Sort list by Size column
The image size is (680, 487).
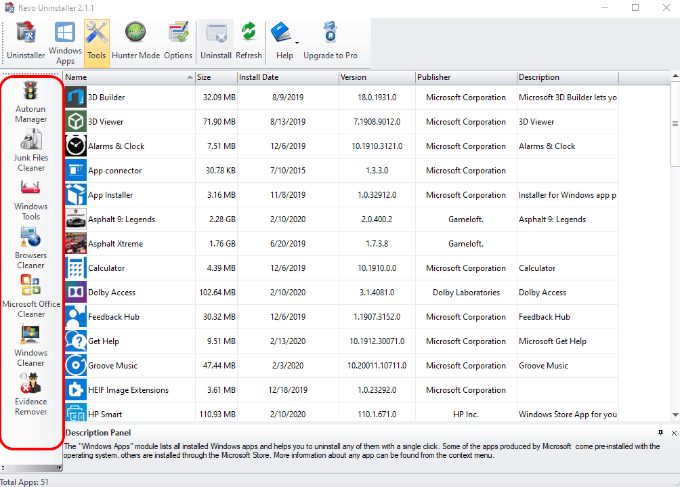pyautogui.click(x=216, y=77)
